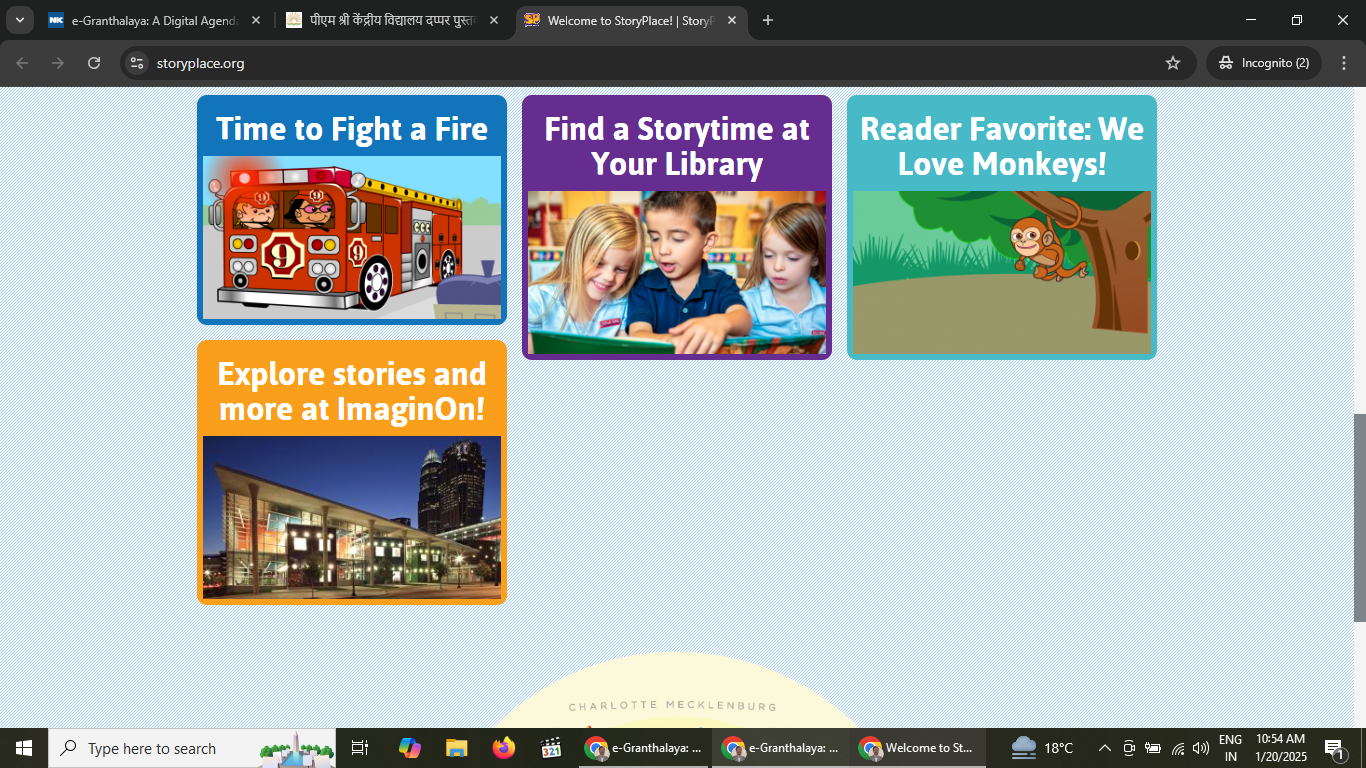Image resolution: width=1366 pixels, height=768 pixels.
Task: Go forward to next page
Action: pyautogui.click(x=58, y=63)
